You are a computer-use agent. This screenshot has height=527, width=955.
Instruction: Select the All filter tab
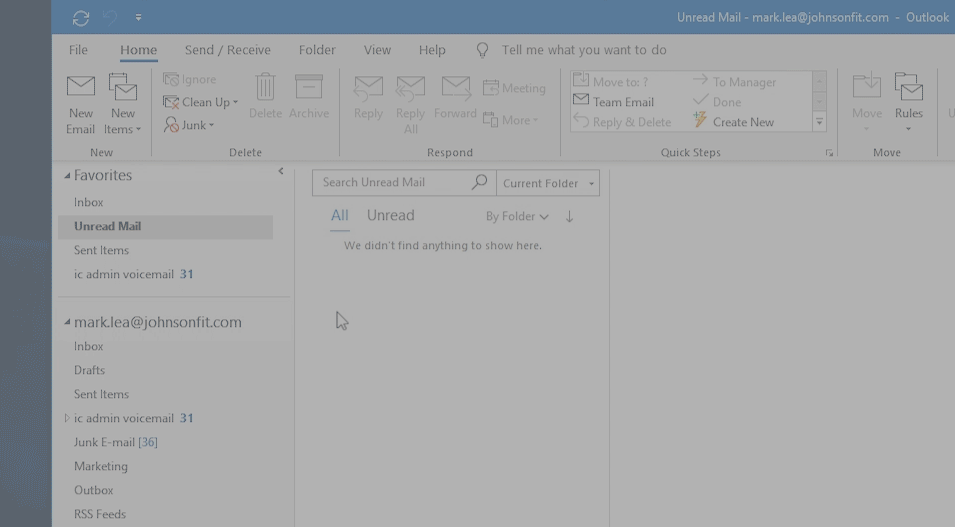[x=339, y=216]
